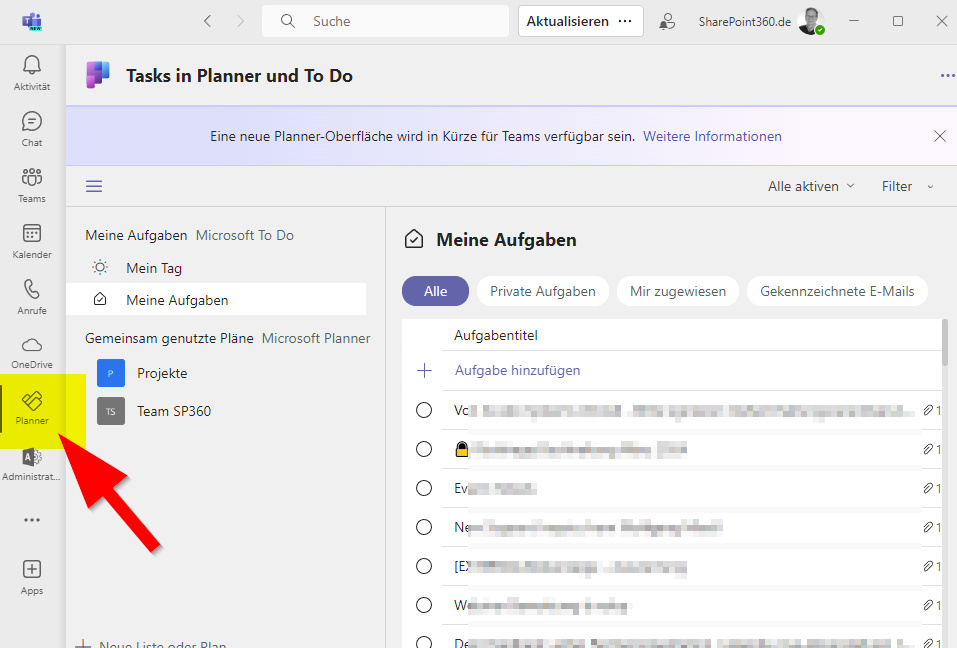Open OneDrive cloud icon
Viewport: 957px width, 648px height.
(32, 346)
